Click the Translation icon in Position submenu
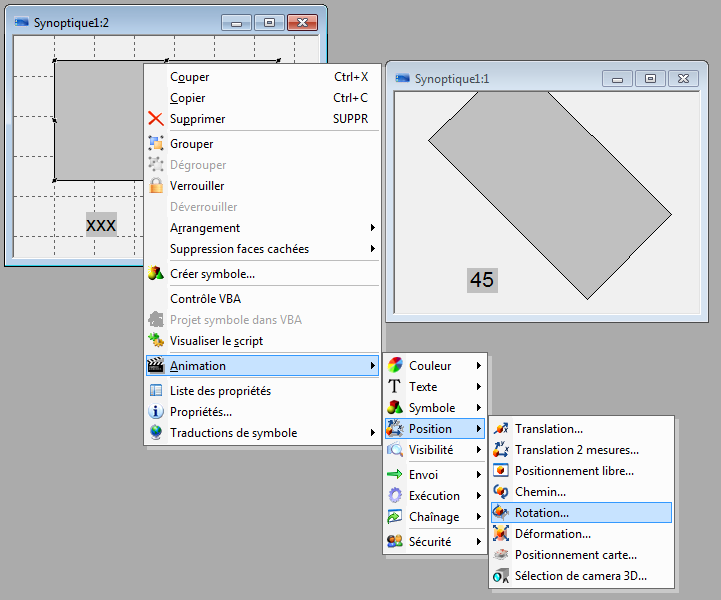 (x=501, y=429)
